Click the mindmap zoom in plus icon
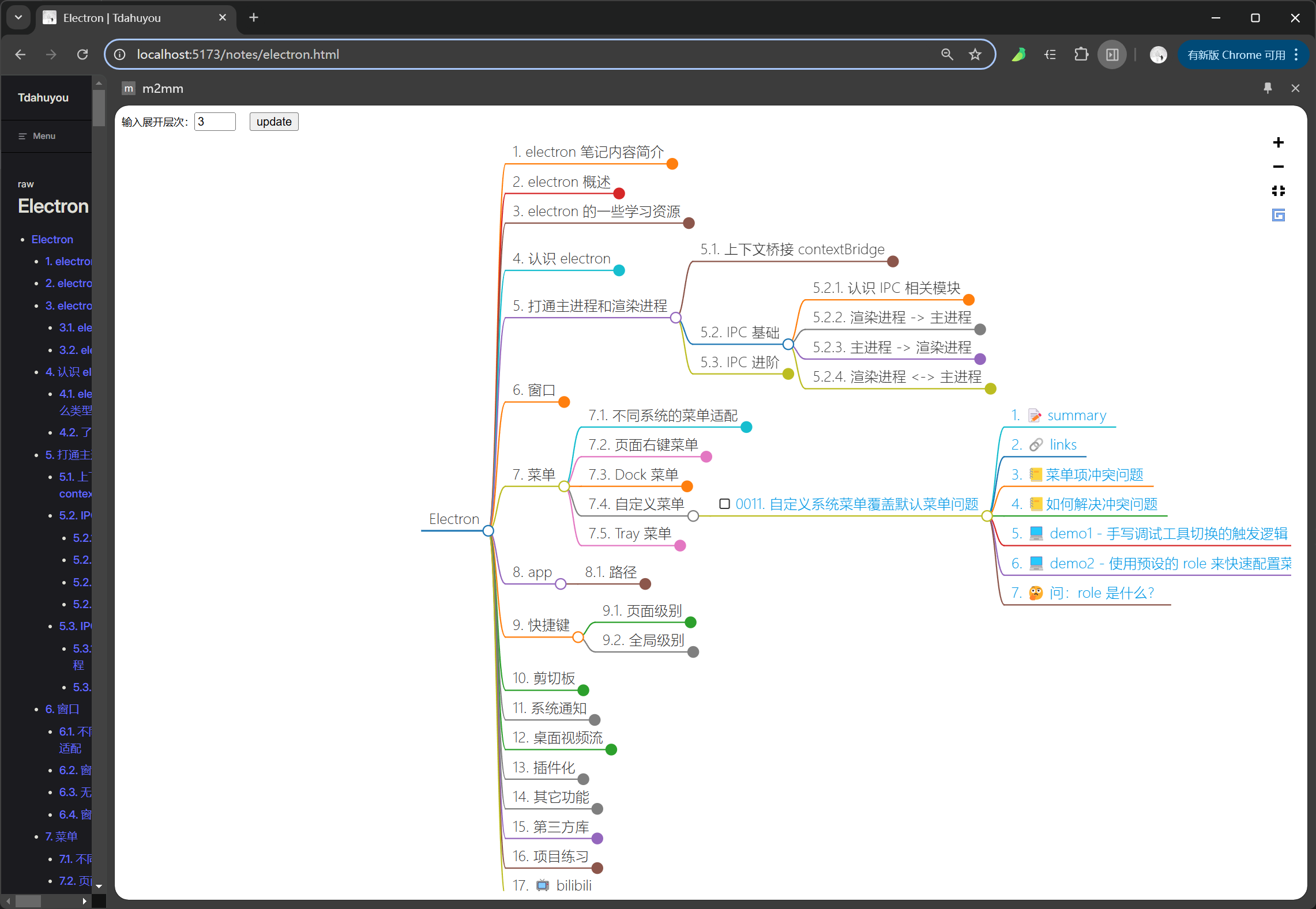This screenshot has width=1316, height=909. 1278,142
